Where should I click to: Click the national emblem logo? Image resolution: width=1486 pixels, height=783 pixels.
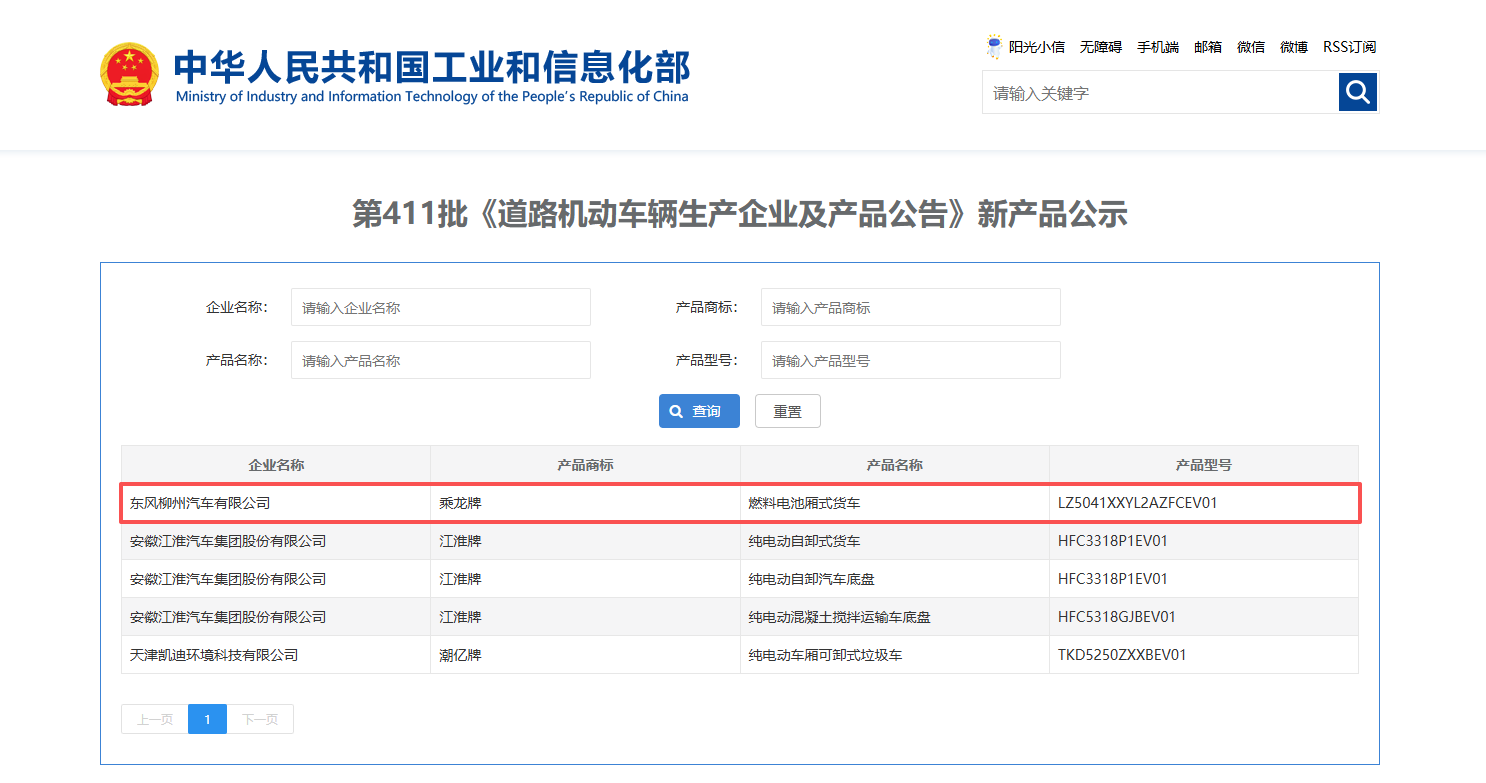pos(129,74)
